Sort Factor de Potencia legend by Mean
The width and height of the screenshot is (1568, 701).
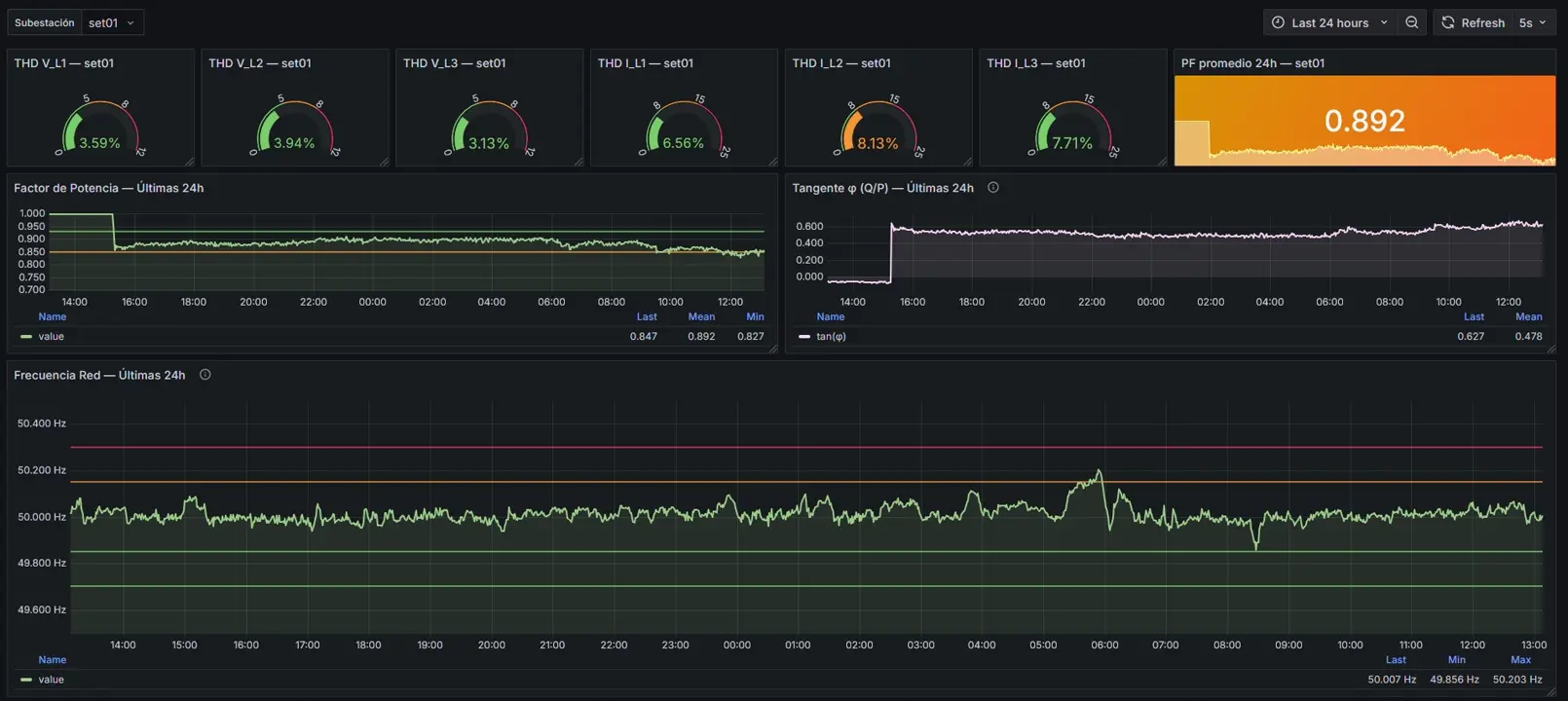[701, 316]
